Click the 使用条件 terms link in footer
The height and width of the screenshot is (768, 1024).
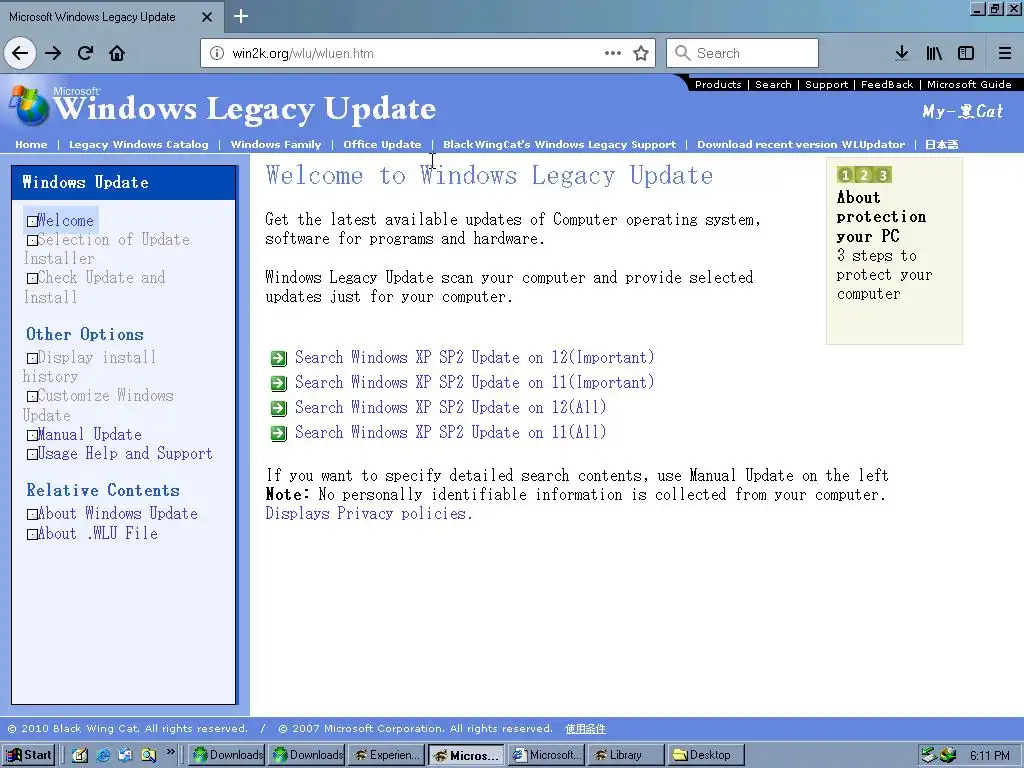coord(585,729)
